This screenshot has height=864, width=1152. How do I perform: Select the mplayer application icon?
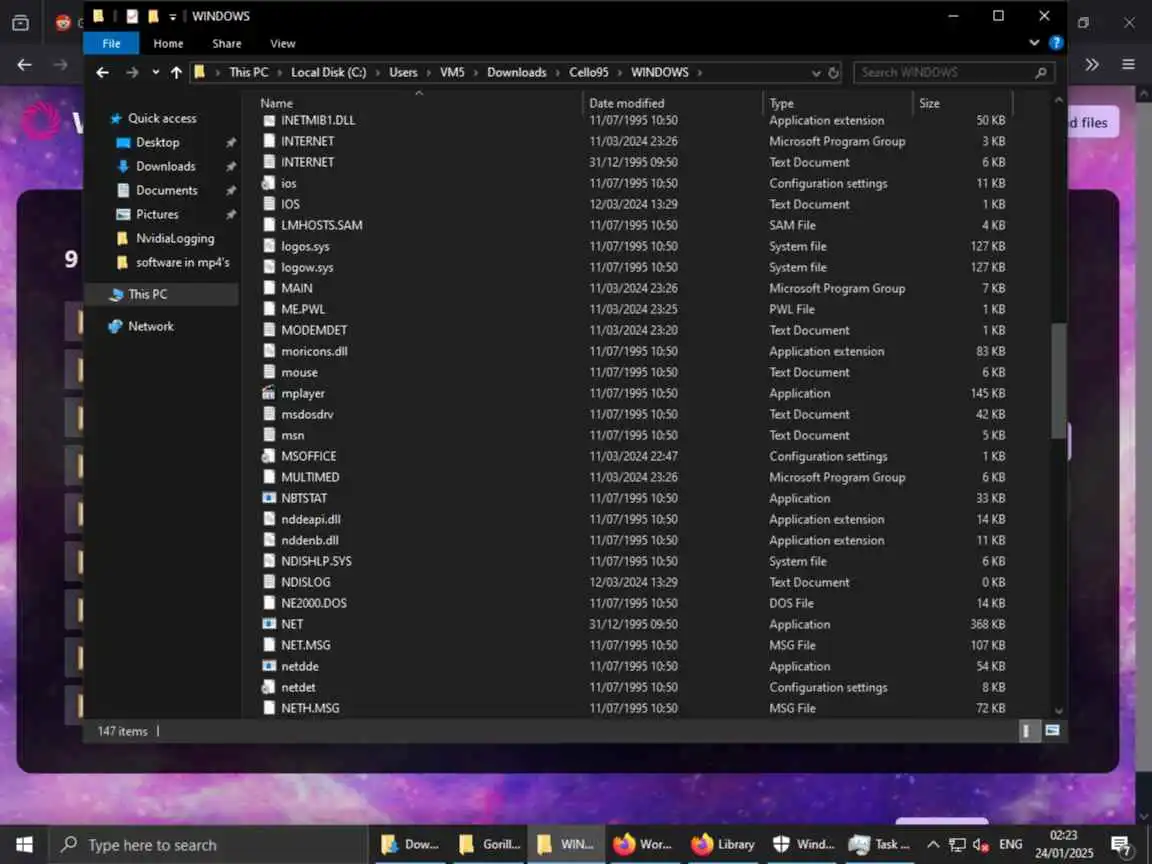coord(269,393)
